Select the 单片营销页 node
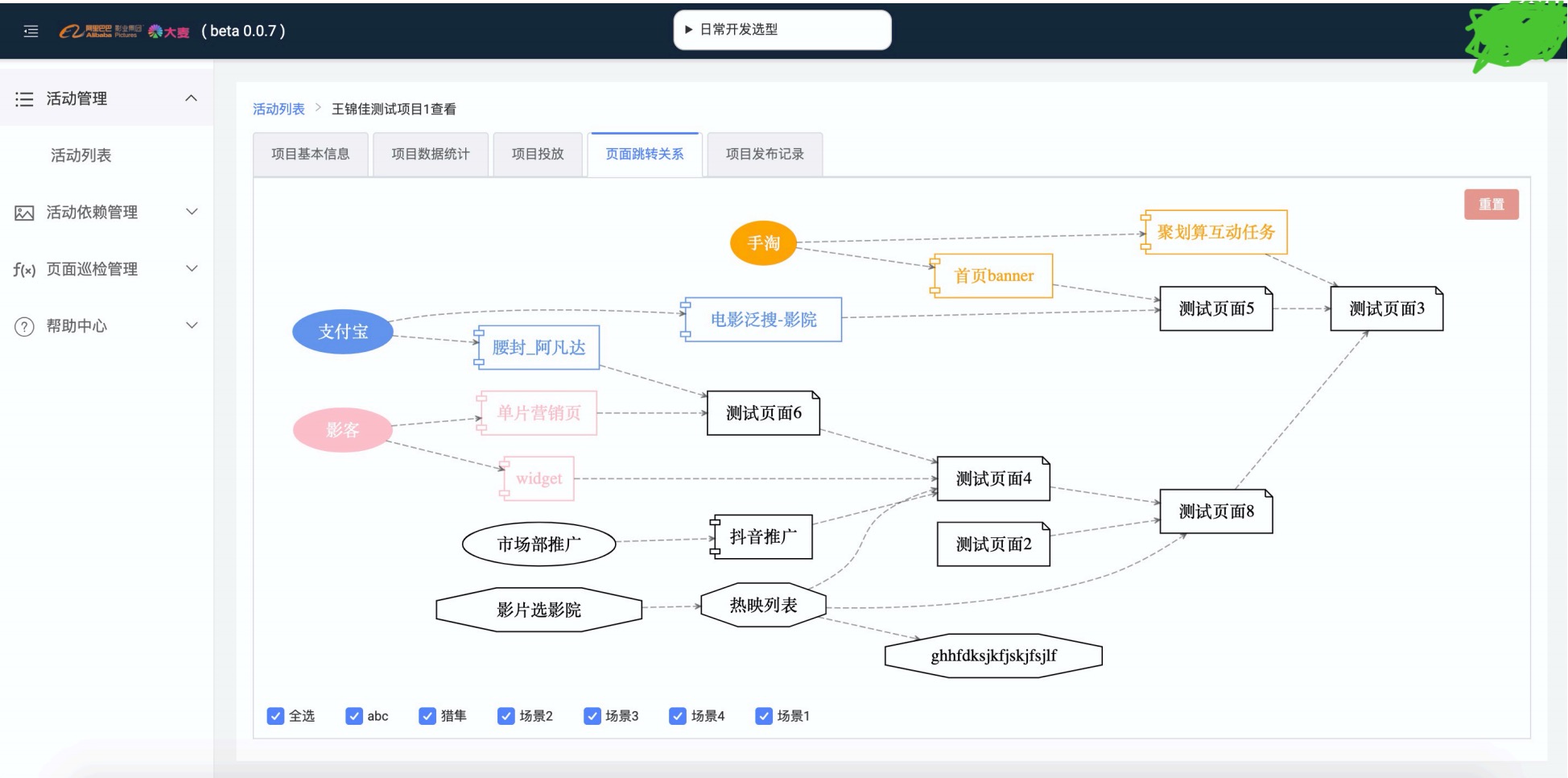 (x=537, y=413)
